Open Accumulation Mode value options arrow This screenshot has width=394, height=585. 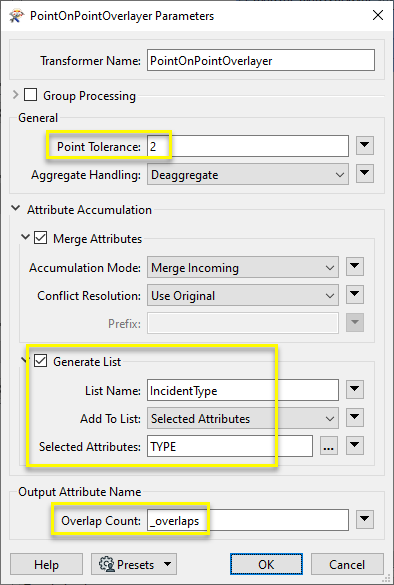[355, 267]
